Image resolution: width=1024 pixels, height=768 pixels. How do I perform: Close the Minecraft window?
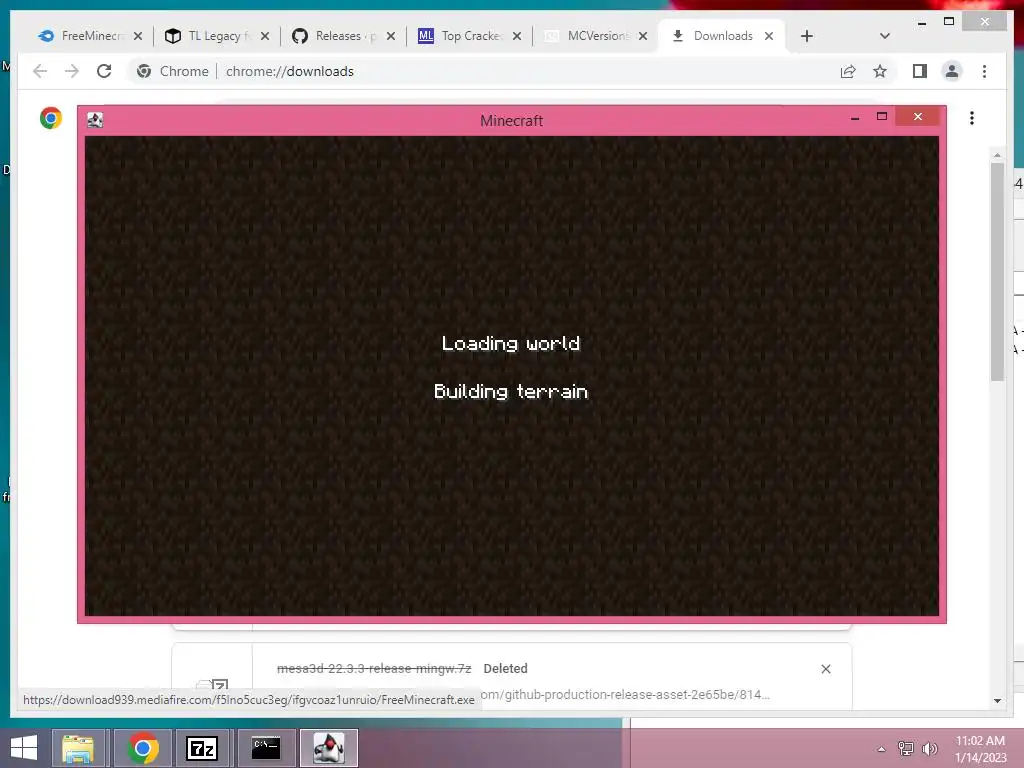pyautogui.click(x=918, y=116)
